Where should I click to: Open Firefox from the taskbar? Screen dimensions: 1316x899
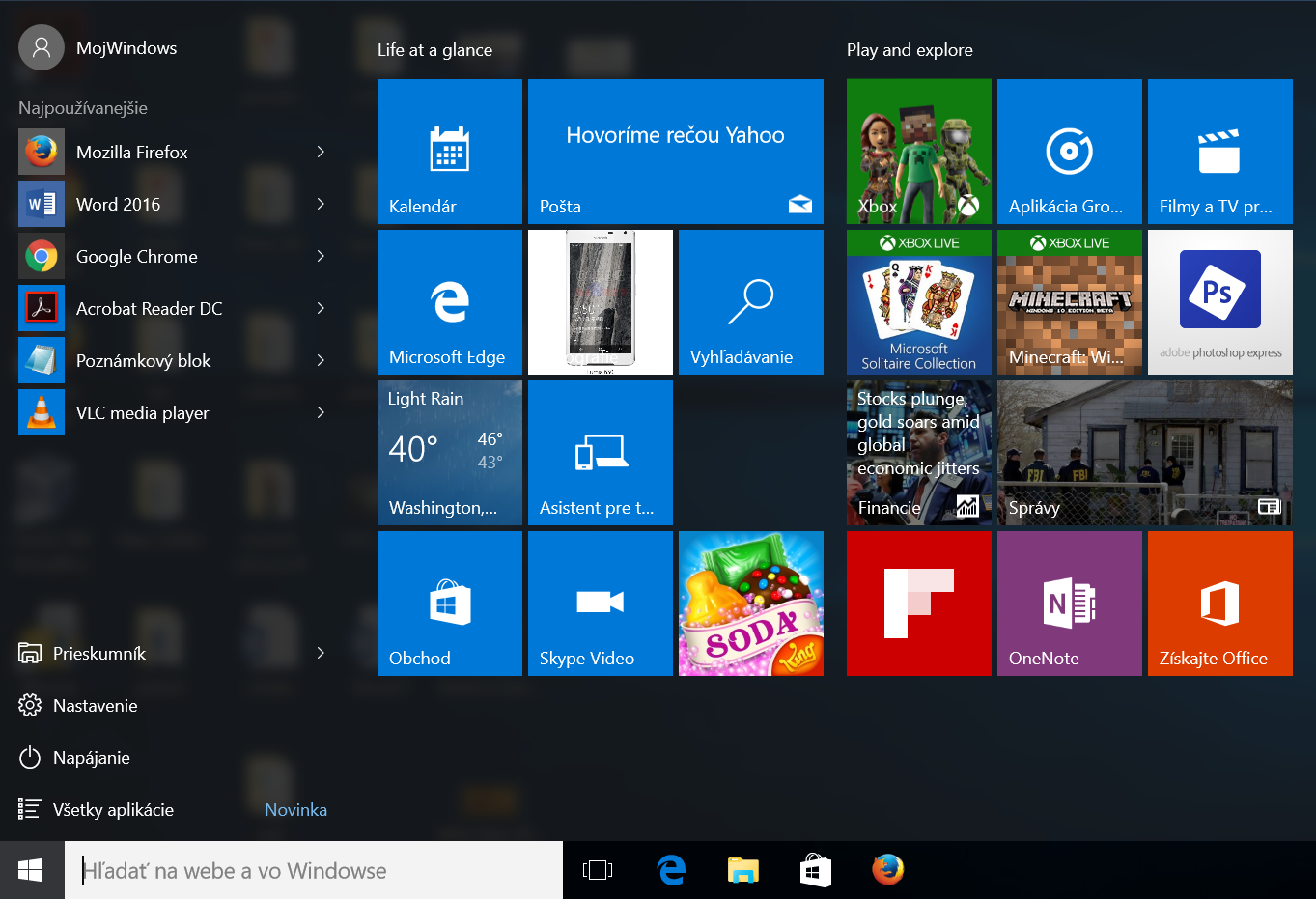[888, 870]
